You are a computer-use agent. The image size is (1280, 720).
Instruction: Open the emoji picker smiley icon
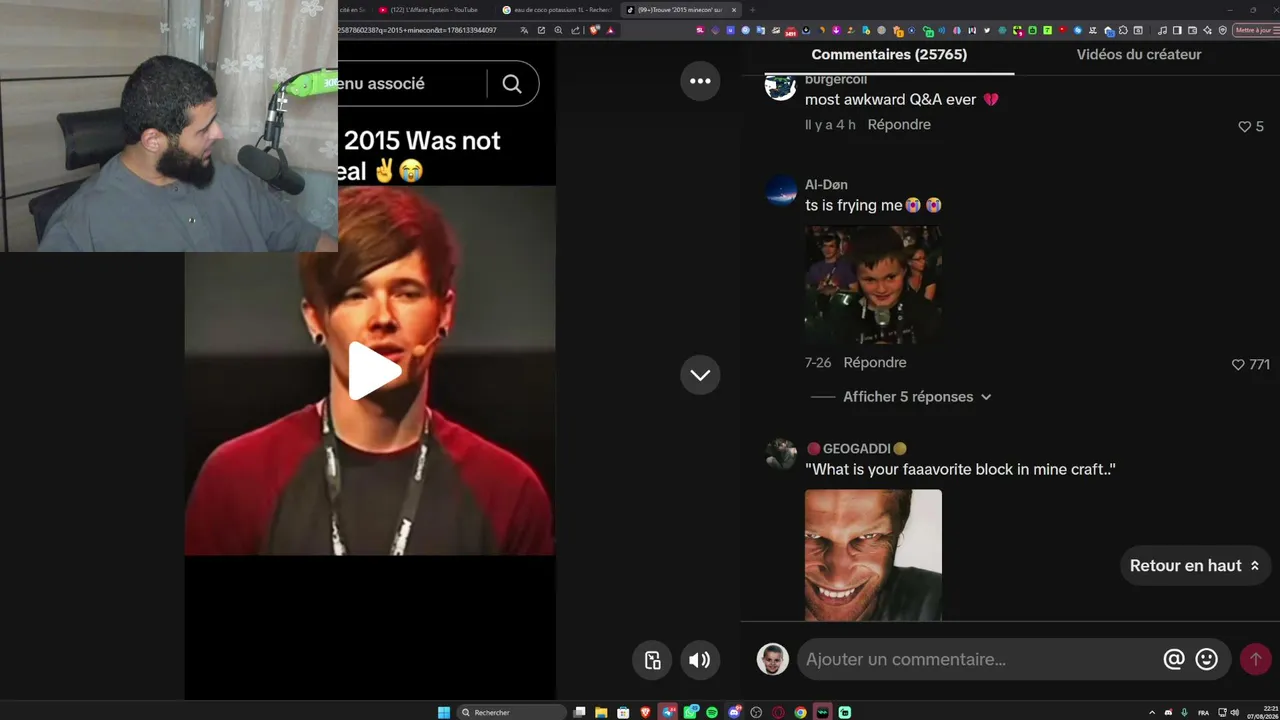(1207, 660)
